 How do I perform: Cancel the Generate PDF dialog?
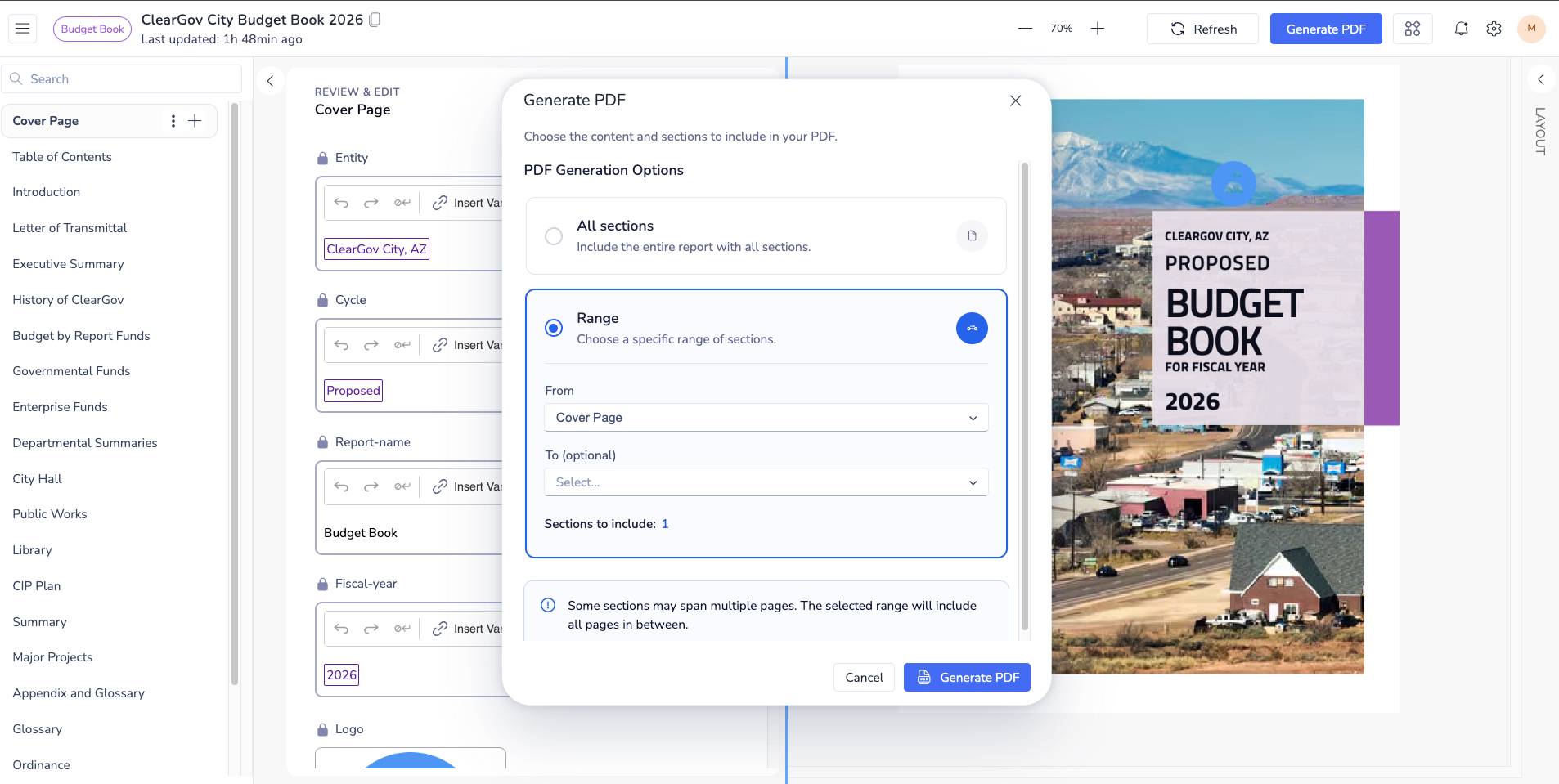(x=864, y=678)
